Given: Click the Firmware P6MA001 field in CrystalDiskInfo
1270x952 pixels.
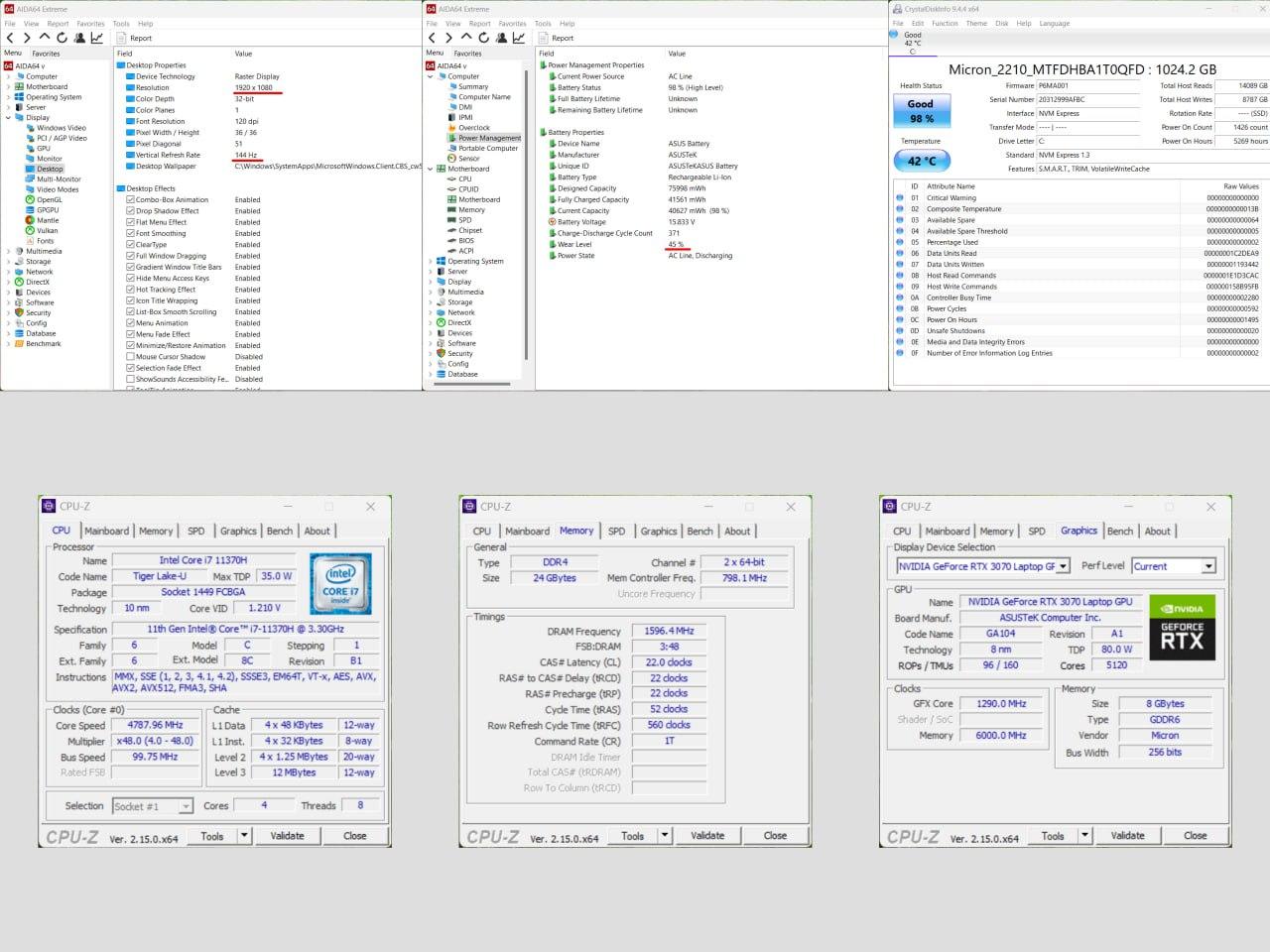Looking at the screenshot, I should [1087, 86].
